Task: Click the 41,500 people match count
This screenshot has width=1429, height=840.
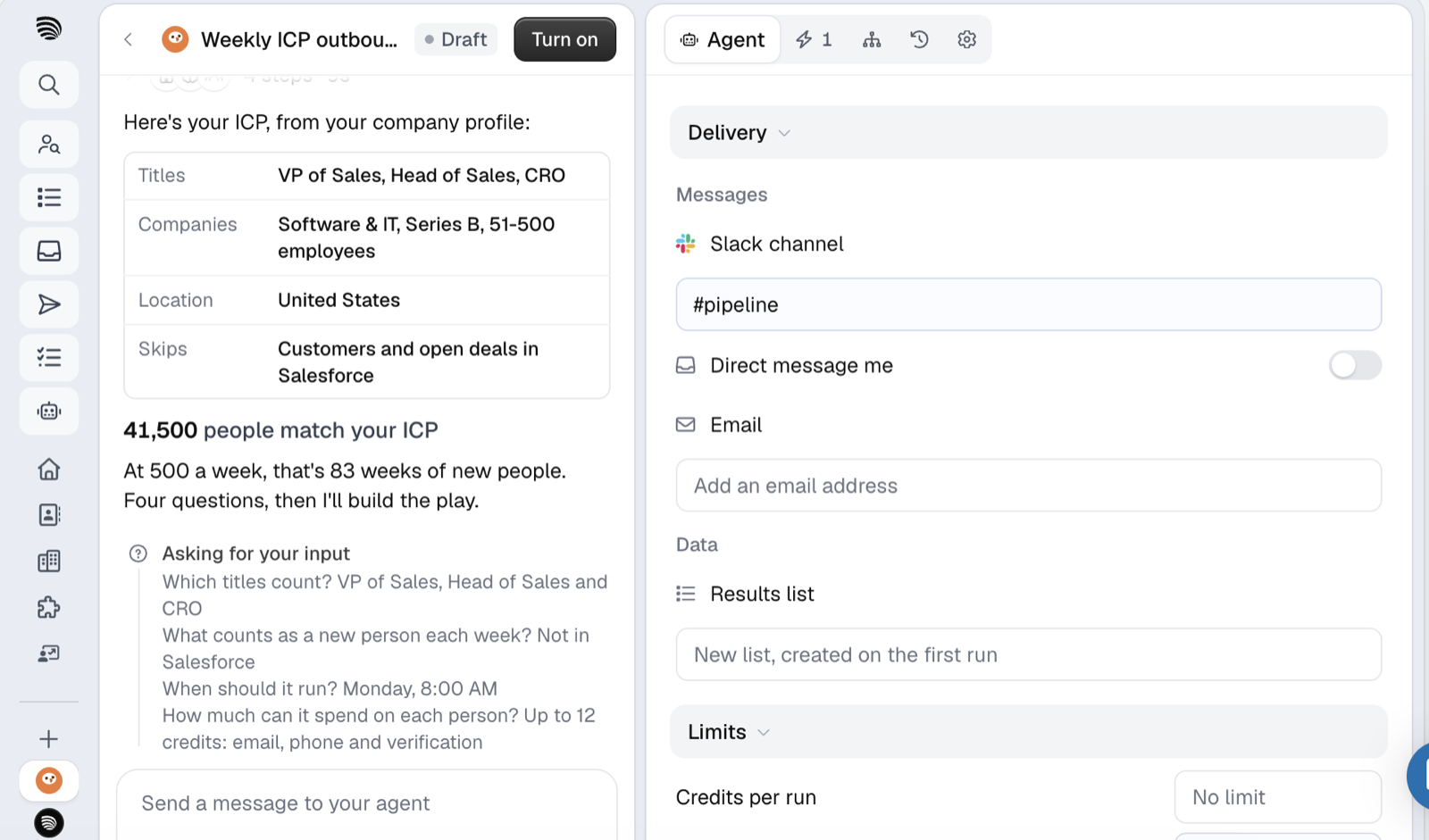Action: point(160,430)
